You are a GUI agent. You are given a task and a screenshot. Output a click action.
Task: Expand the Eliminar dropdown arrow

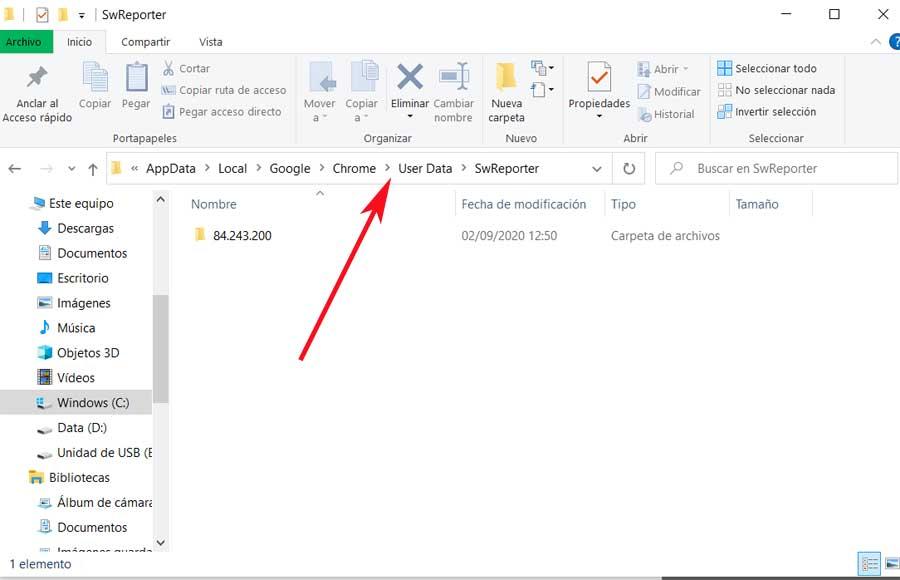click(410, 117)
